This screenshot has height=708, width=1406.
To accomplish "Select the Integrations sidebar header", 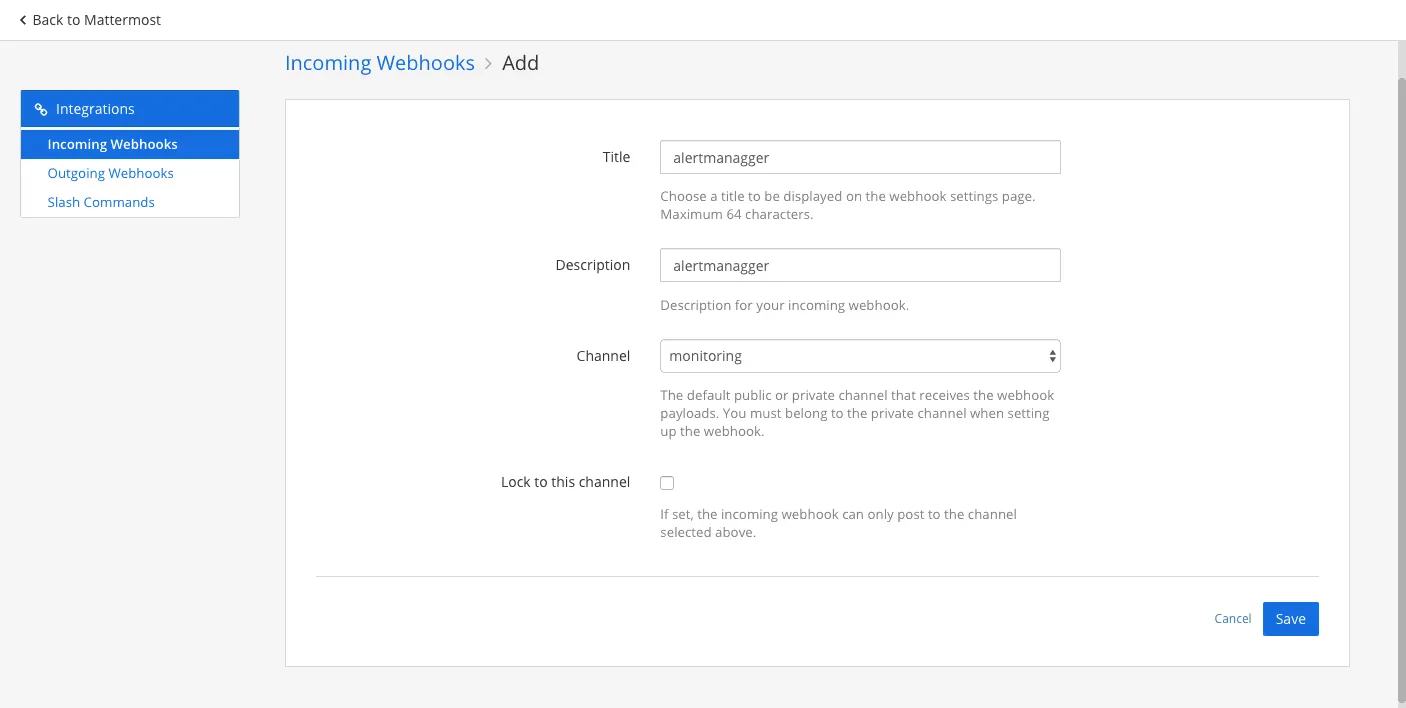I will pyautogui.click(x=130, y=109).
